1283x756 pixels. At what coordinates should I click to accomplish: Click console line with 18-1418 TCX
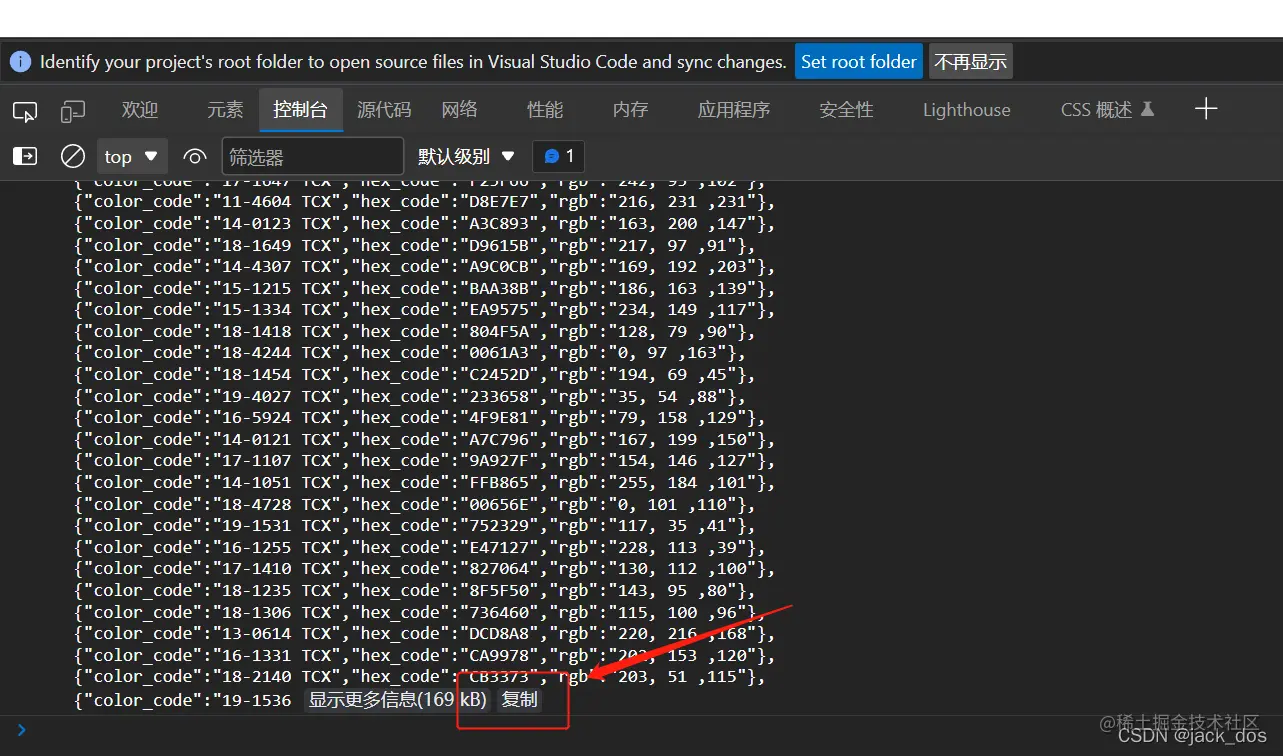(x=415, y=331)
